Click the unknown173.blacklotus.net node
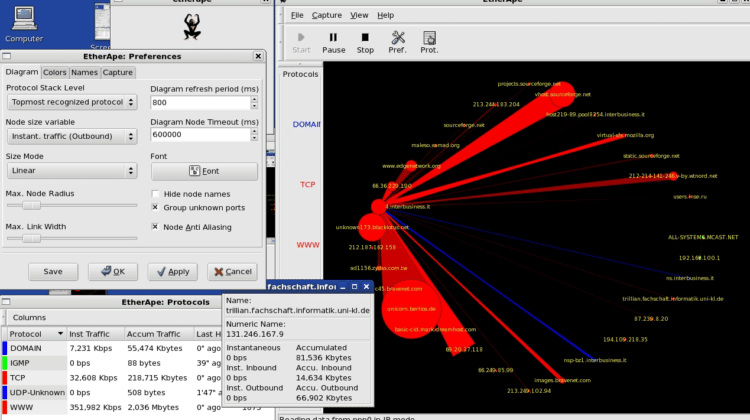 coord(372,227)
